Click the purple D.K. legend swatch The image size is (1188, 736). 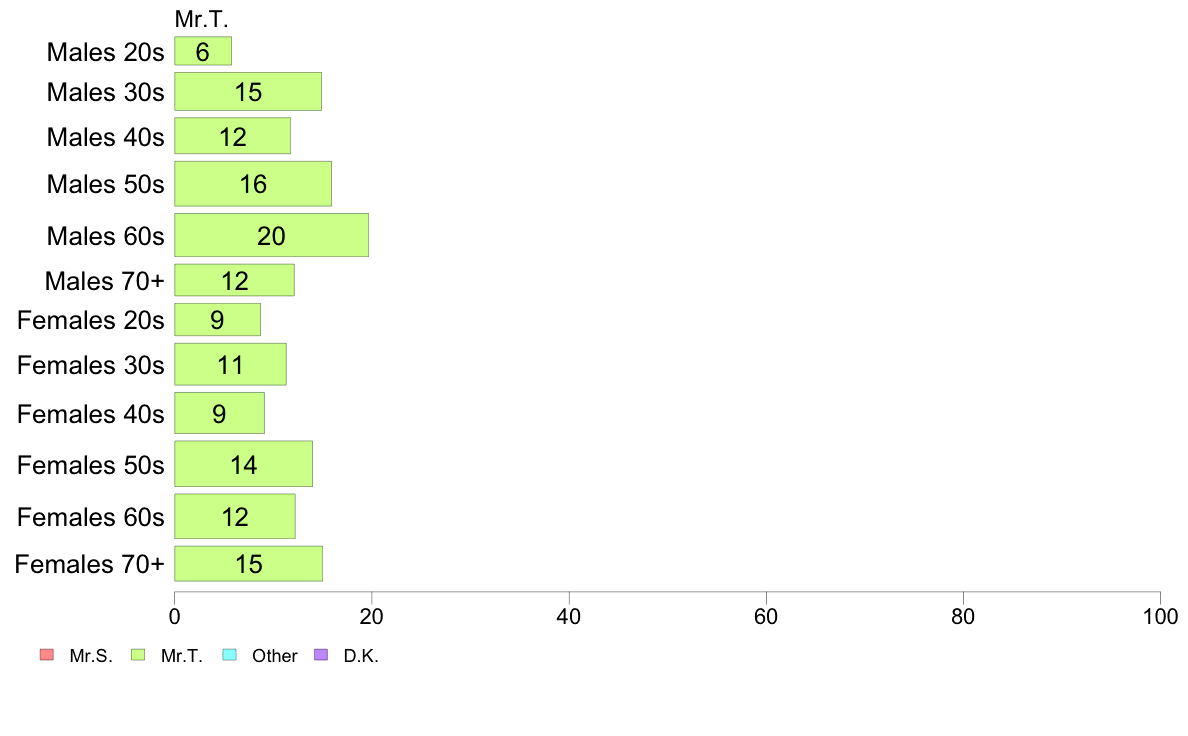321,655
